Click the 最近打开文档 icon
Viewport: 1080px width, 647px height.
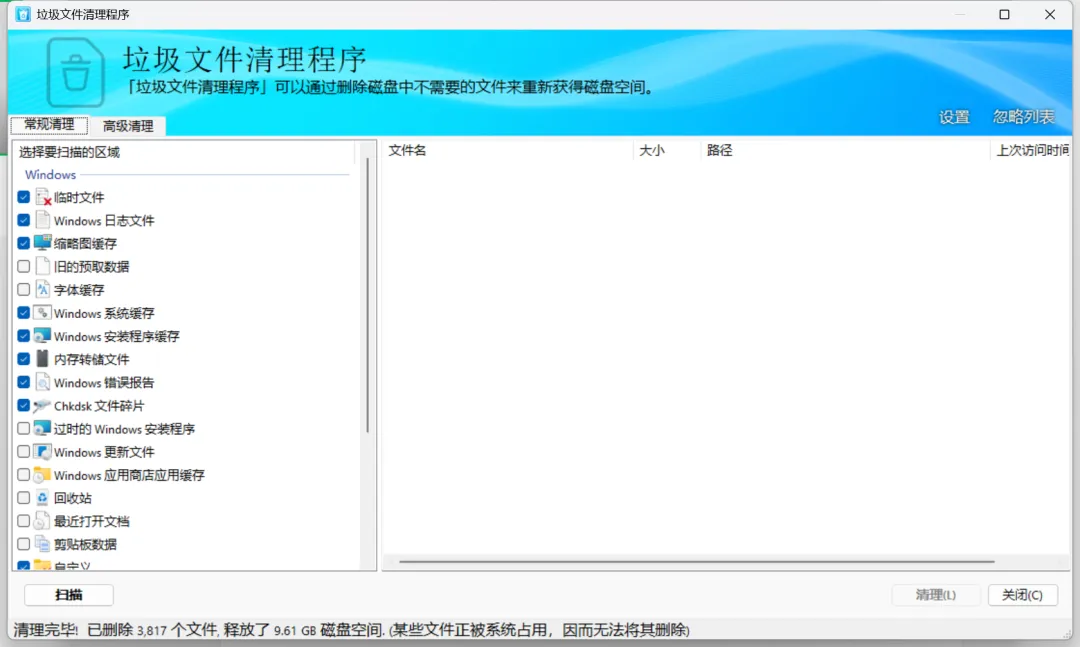tap(43, 521)
